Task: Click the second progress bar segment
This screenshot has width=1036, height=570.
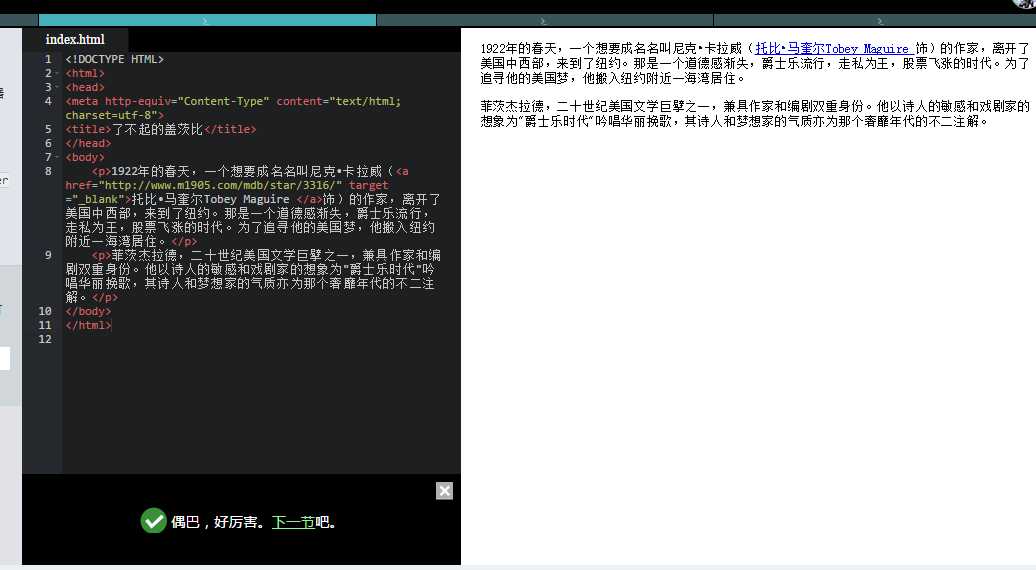Action: pyautogui.click(x=545, y=20)
